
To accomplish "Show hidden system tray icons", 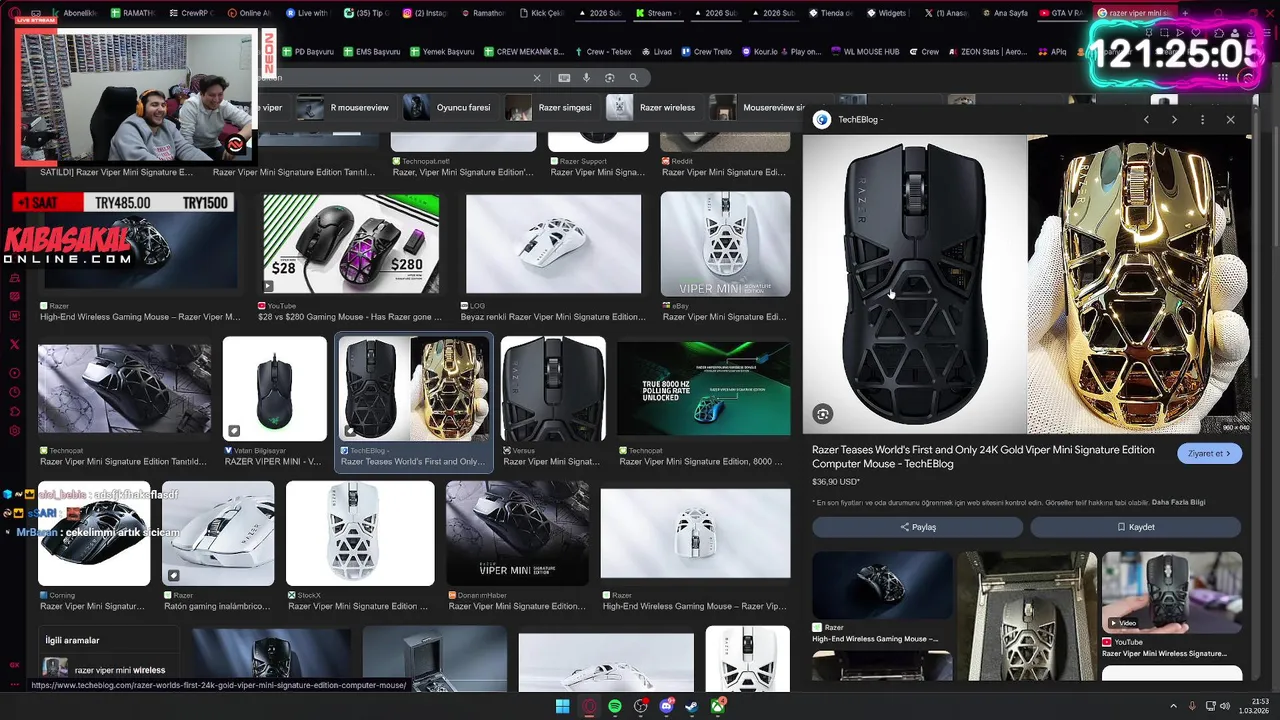I will [1174, 706].
